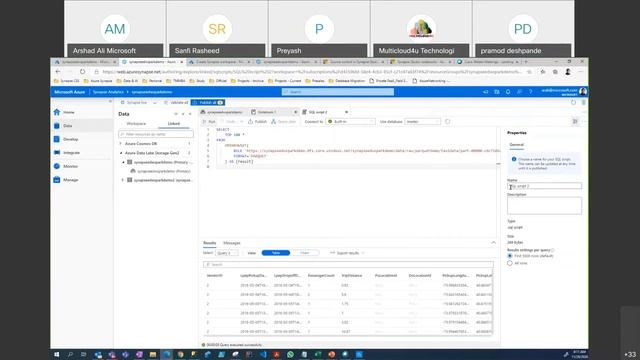
Task: Click Validate all button
Action: point(176,102)
